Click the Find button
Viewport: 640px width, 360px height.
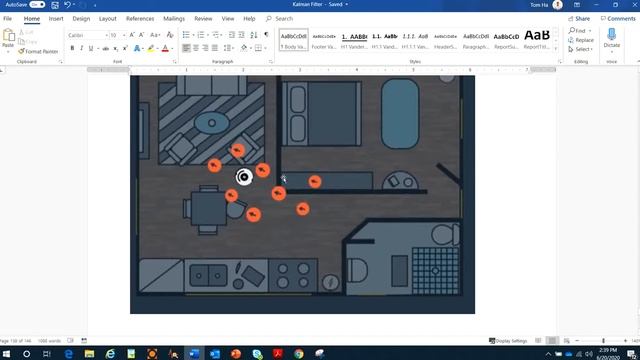[x=577, y=31]
